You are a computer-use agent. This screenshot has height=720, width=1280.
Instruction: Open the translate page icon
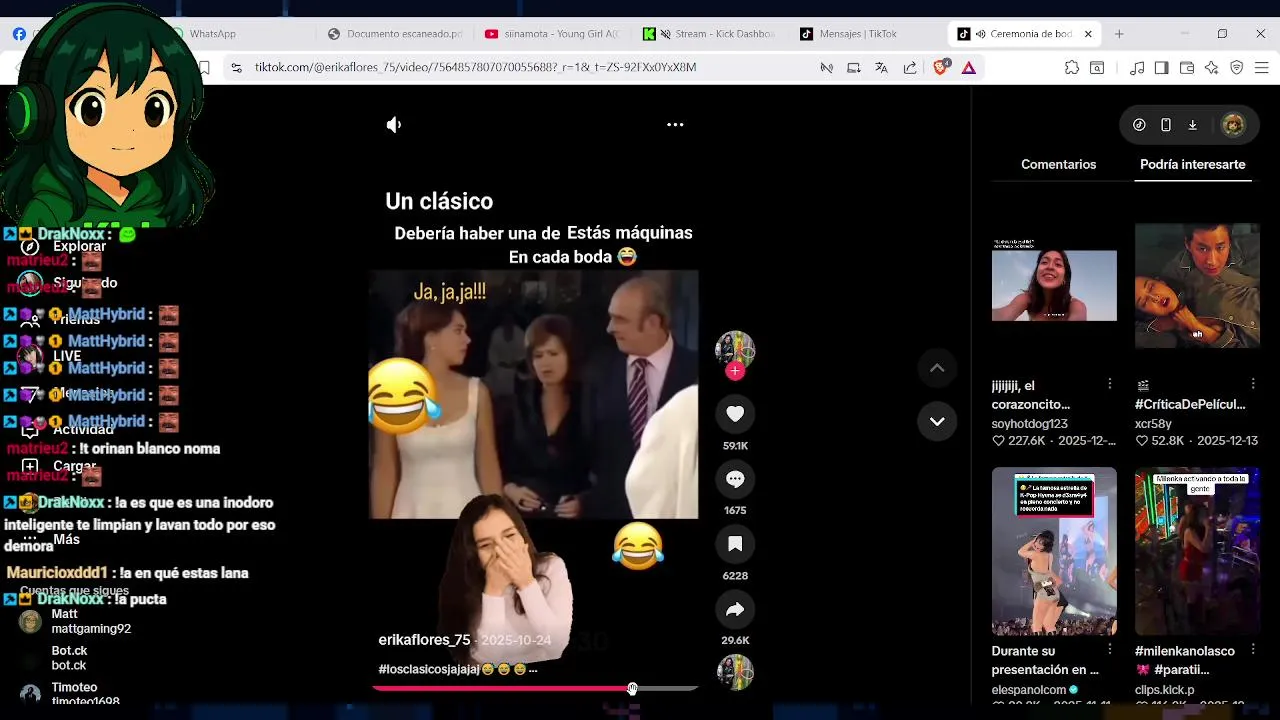881,67
